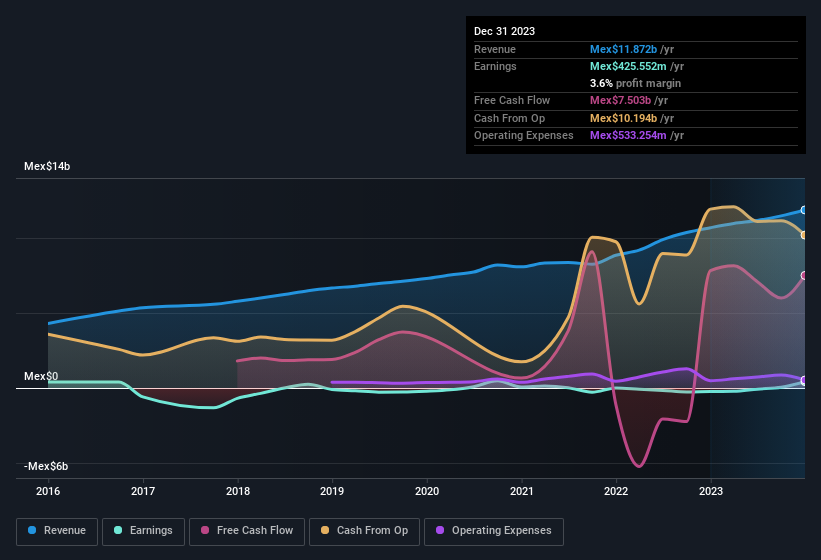Toggle the Free Cash Flow legend button
This screenshot has width=821, height=560.
coord(247,531)
